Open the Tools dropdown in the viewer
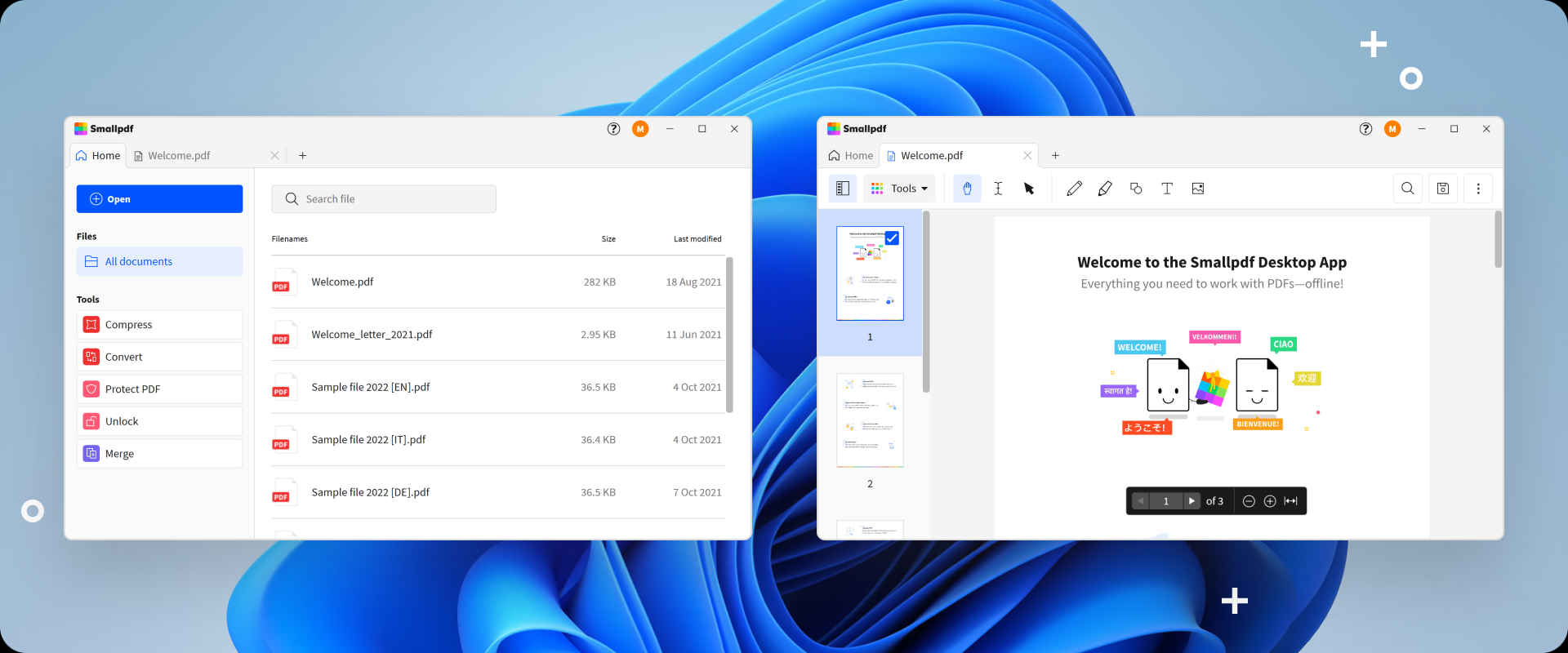 coord(899,189)
